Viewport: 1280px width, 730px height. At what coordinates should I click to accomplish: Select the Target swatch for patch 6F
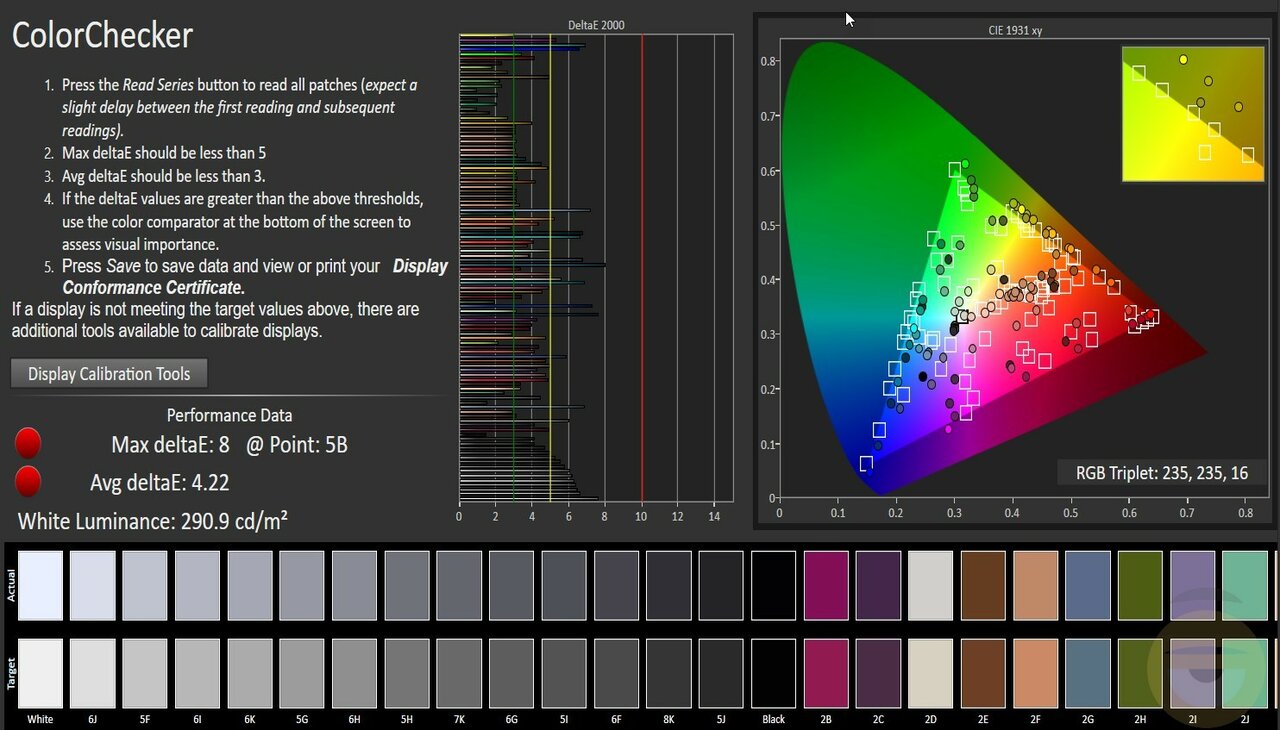tap(617, 674)
